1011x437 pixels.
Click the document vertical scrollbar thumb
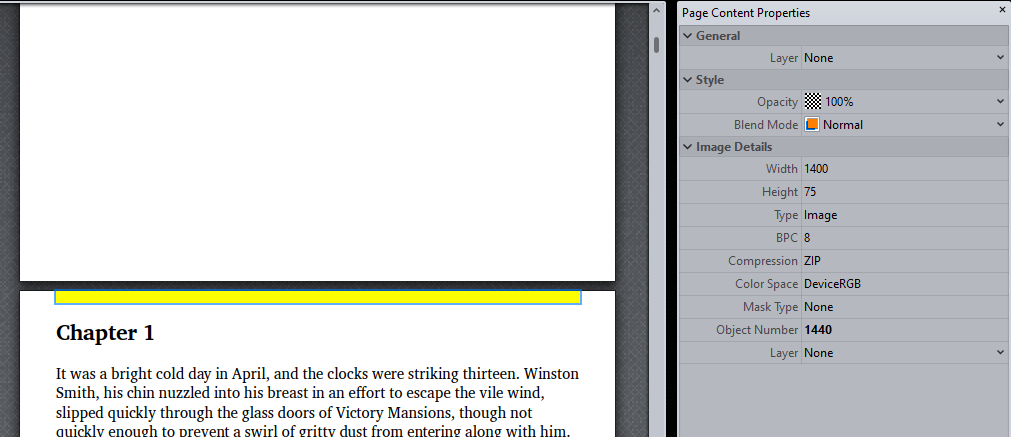click(x=657, y=45)
